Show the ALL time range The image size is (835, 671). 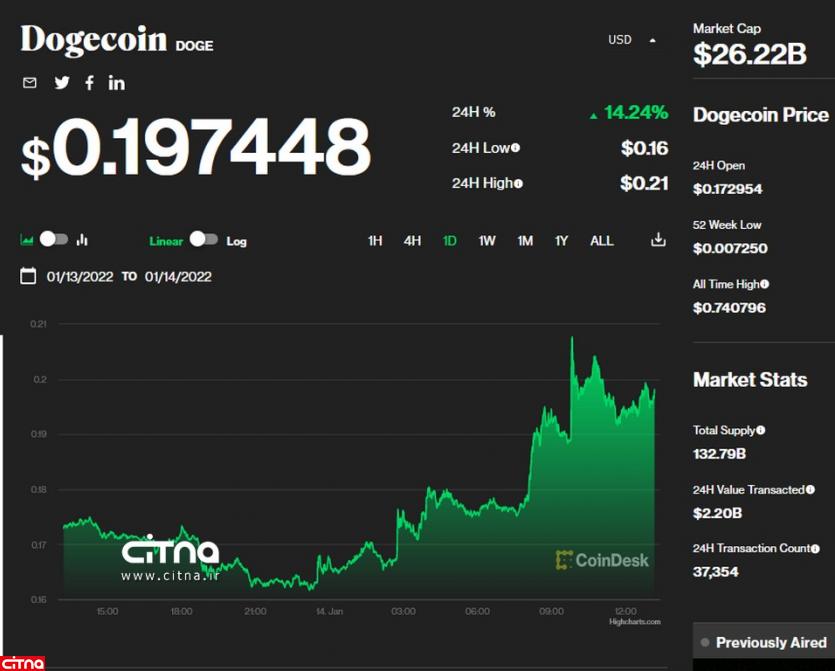point(602,241)
